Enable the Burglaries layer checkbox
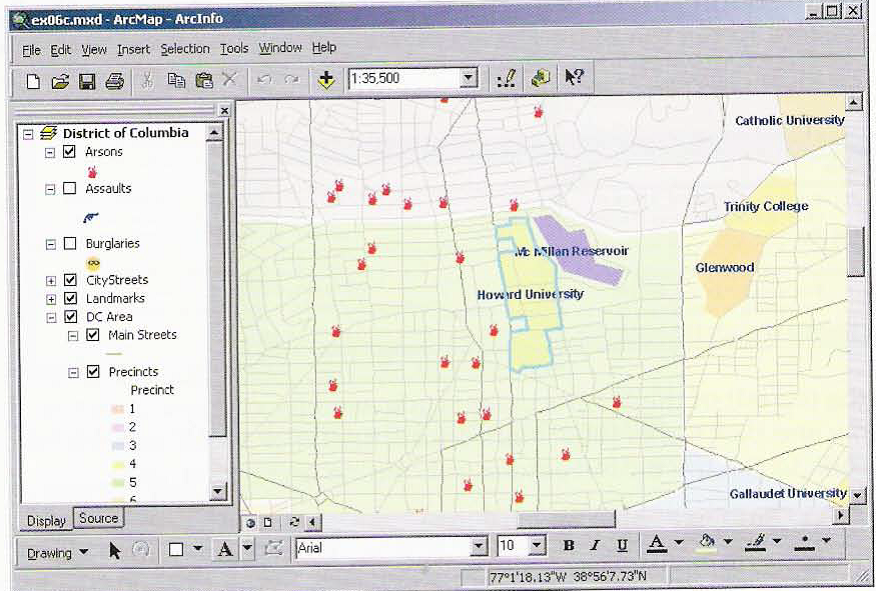 [70, 244]
